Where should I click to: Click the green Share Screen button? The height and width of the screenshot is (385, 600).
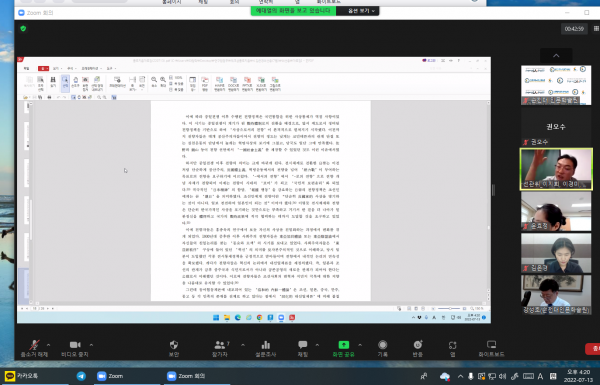click(344, 349)
